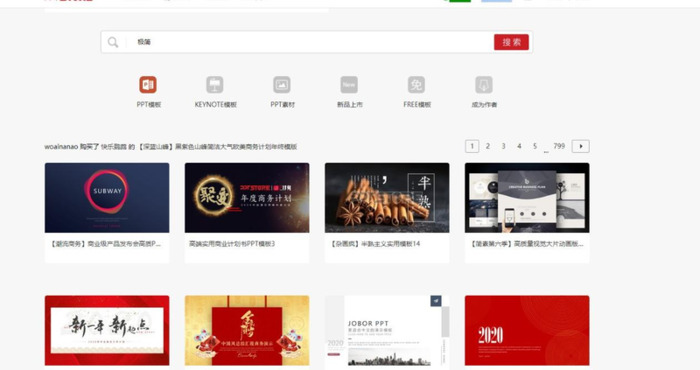Click the 【简素第六季】 template title
Image resolution: width=700 pixels, height=370 pixels.
(x=526, y=244)
